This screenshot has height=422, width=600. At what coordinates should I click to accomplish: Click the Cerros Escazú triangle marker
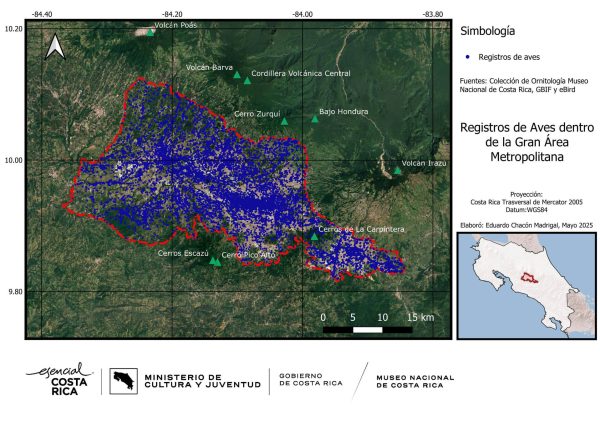pyautogui.click(x=212, y=261)
